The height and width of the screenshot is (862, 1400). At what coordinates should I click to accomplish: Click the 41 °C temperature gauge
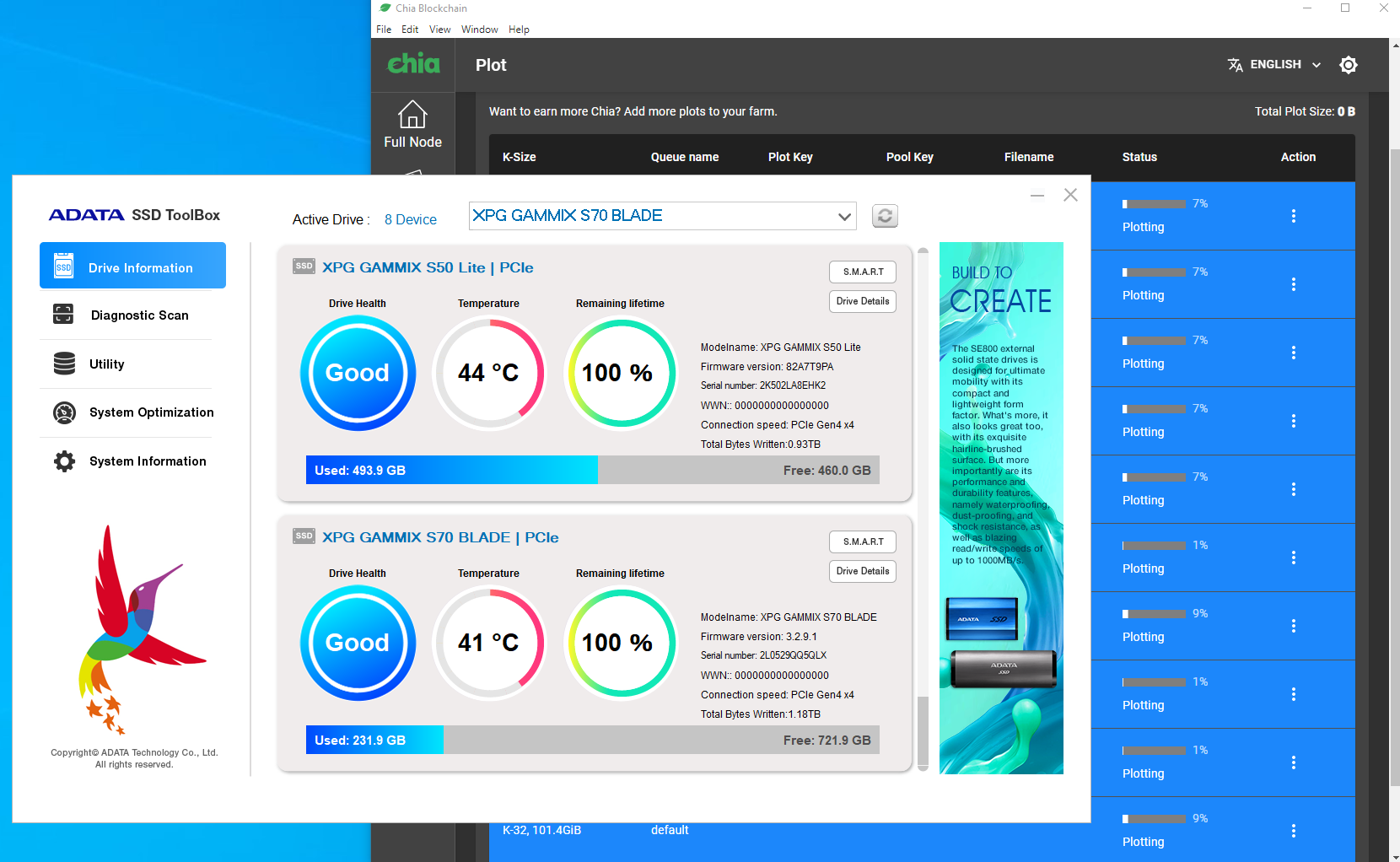click(489, 643)
